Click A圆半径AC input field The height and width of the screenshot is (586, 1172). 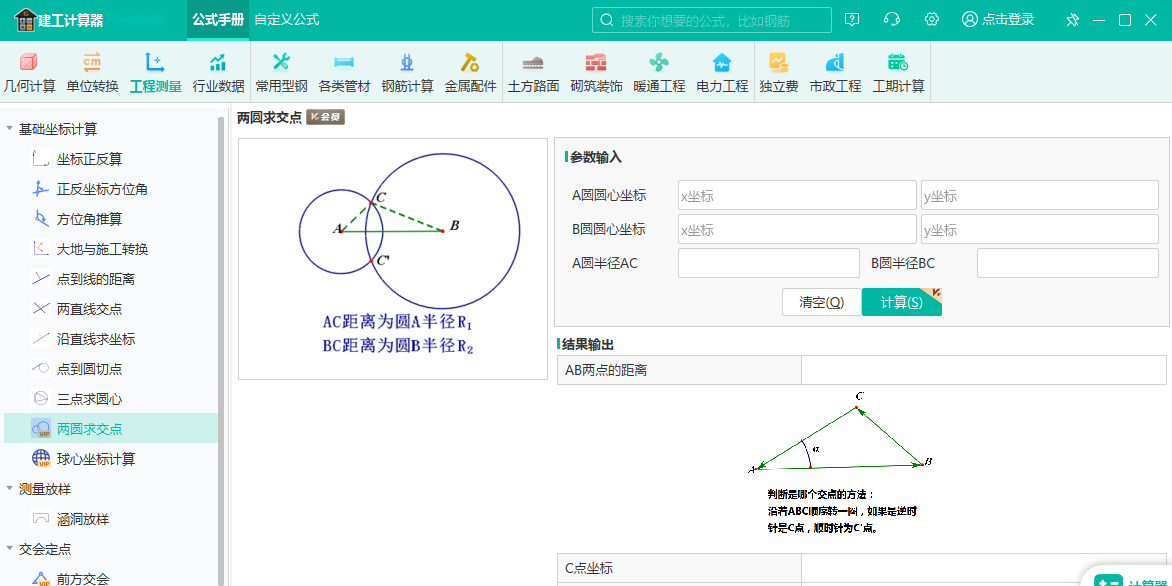click(769, 263)
